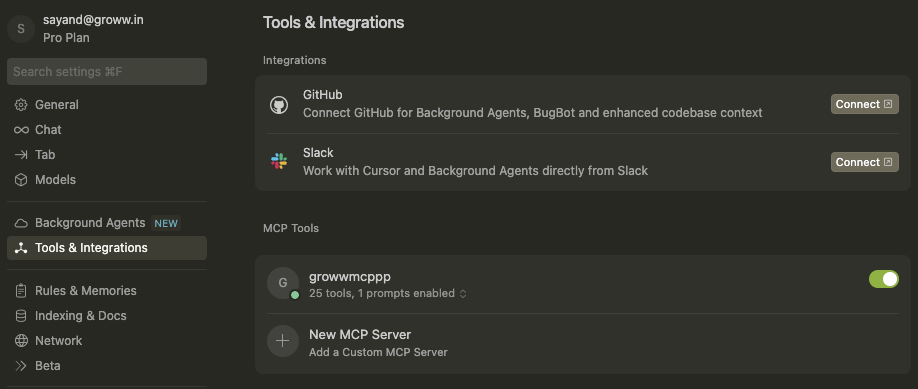Open Network settings
Viewport: 918px width, 389px height.
[107, 340]
